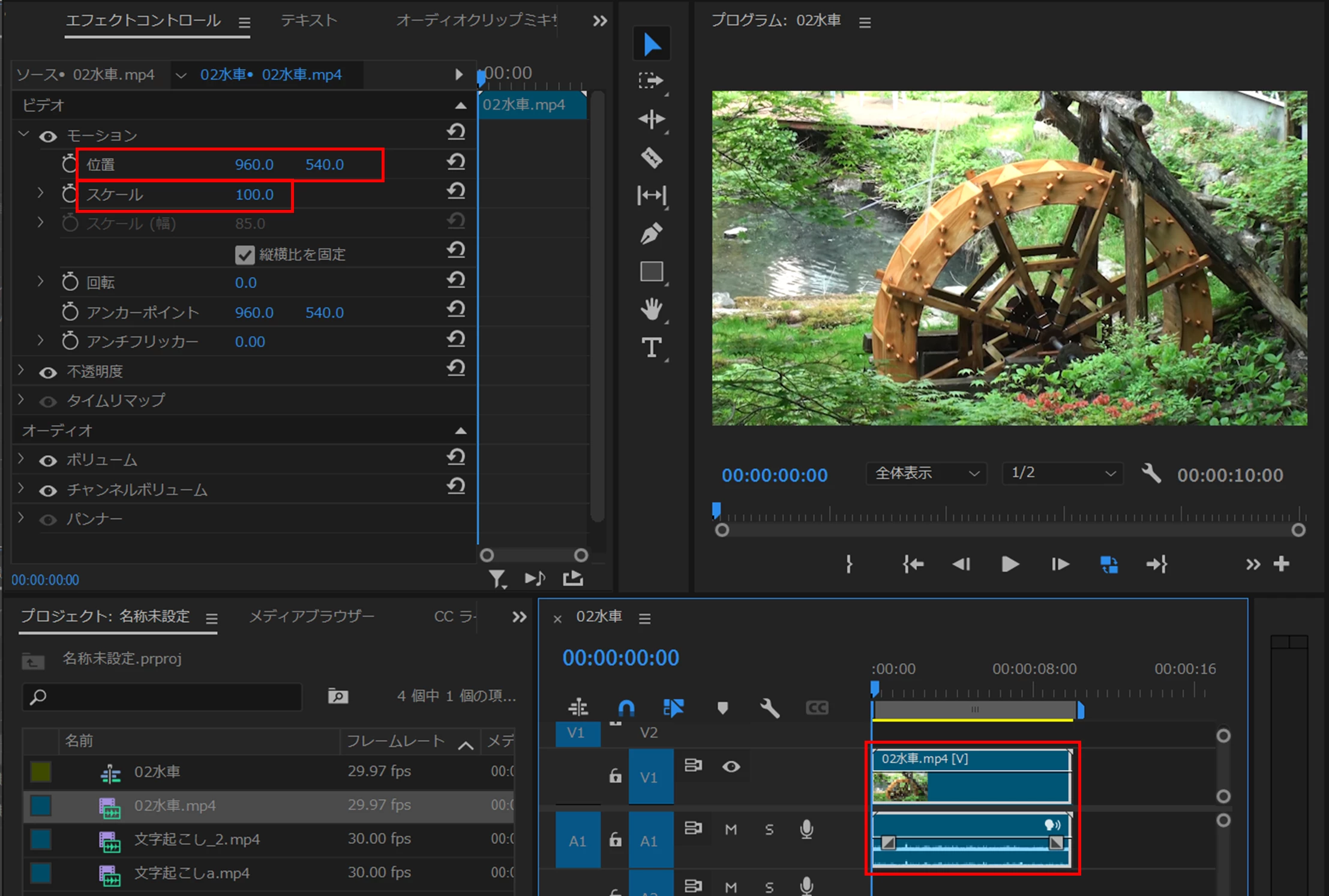Select the Ripple Edit tool
The image size is (1329, 896).
[651, 119]
